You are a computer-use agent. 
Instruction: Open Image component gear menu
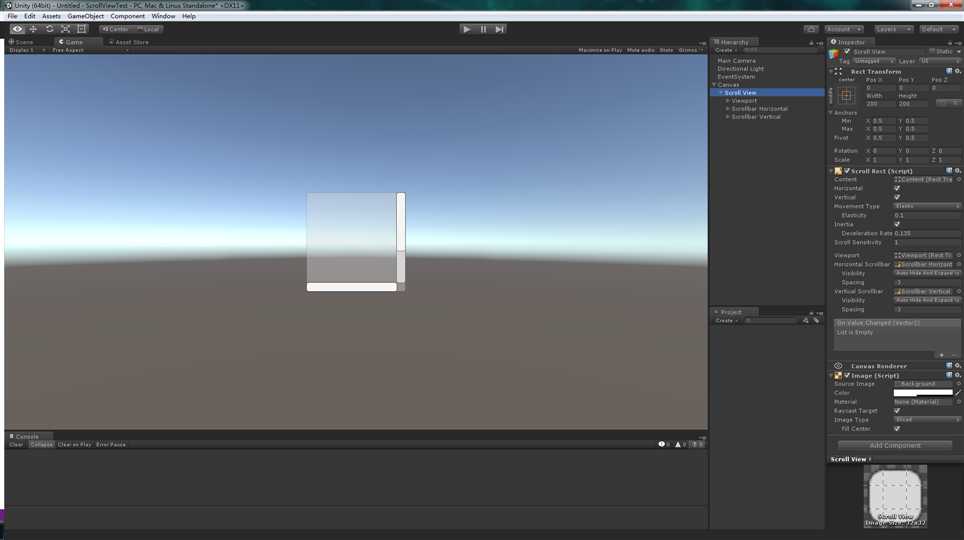[957, 375]
